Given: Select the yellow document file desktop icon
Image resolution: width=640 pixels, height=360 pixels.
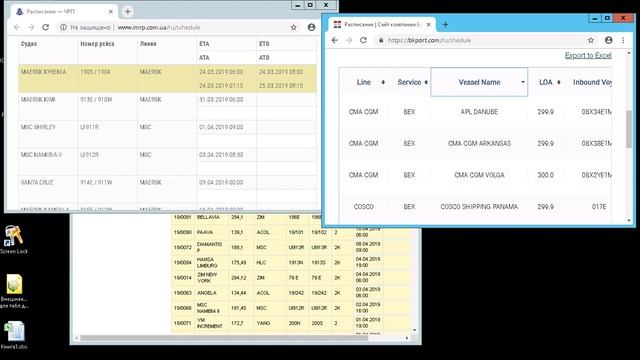Looking at the screenshot, I should click(14, 291).
